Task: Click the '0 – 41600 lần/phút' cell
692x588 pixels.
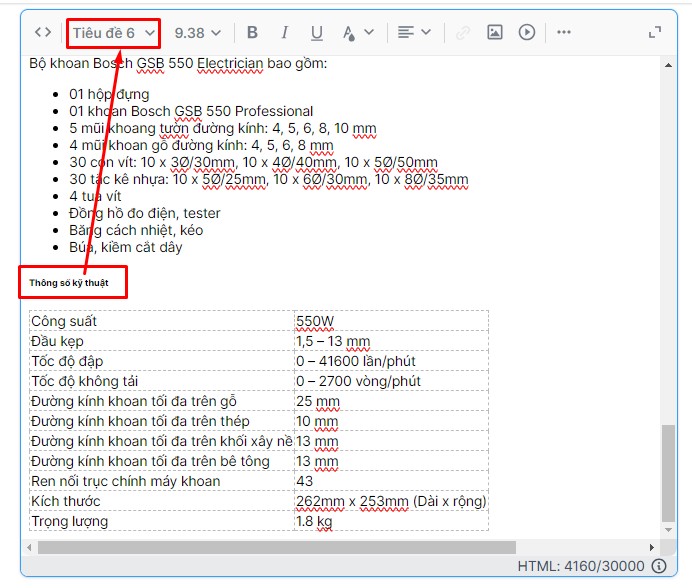Action: [391, 361]
